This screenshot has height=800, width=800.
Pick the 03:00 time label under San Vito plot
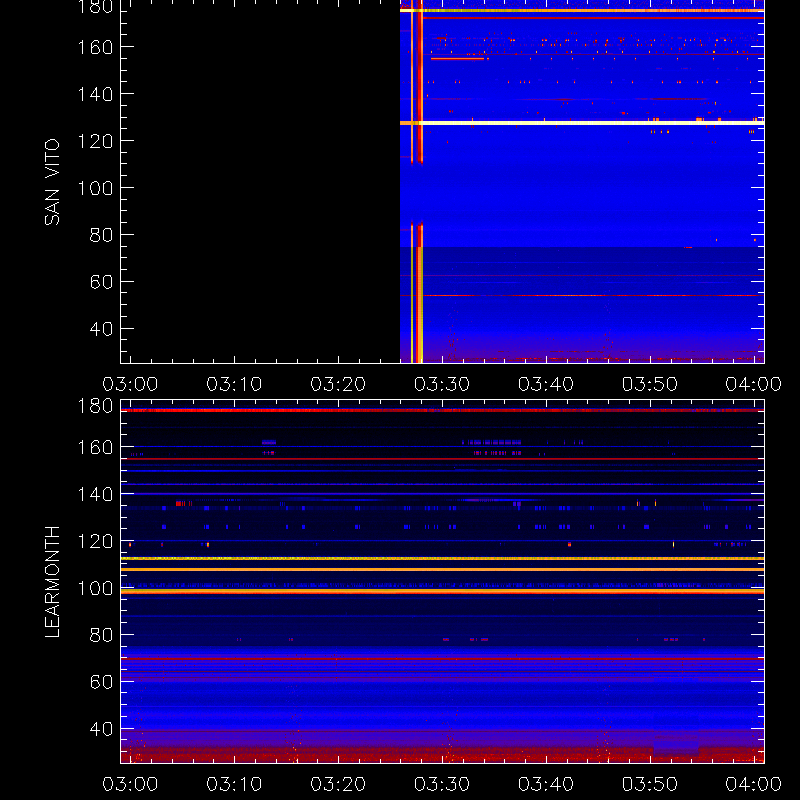[131, 384]
